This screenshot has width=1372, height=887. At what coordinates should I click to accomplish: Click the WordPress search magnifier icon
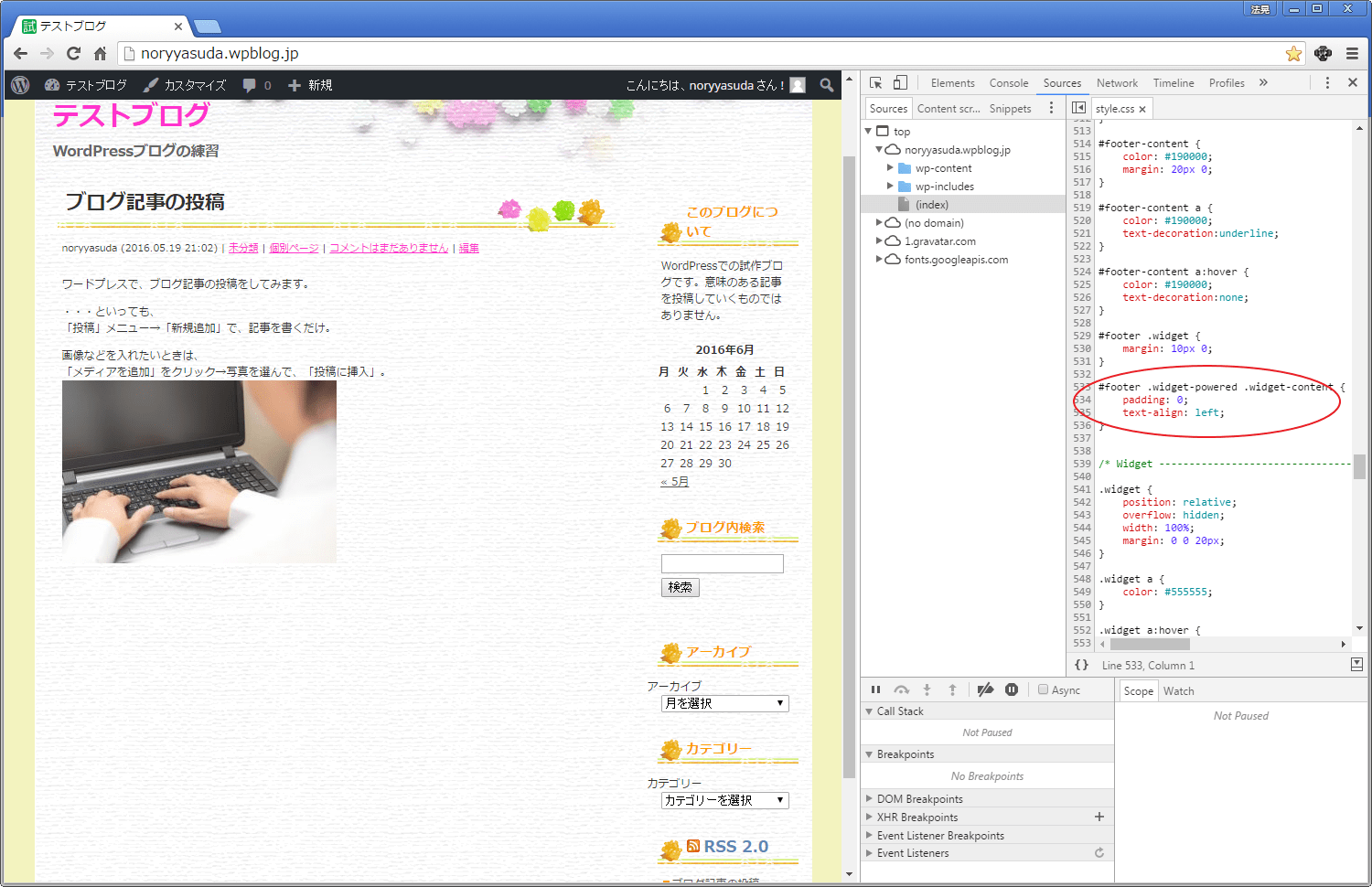(x=827, y=85)
